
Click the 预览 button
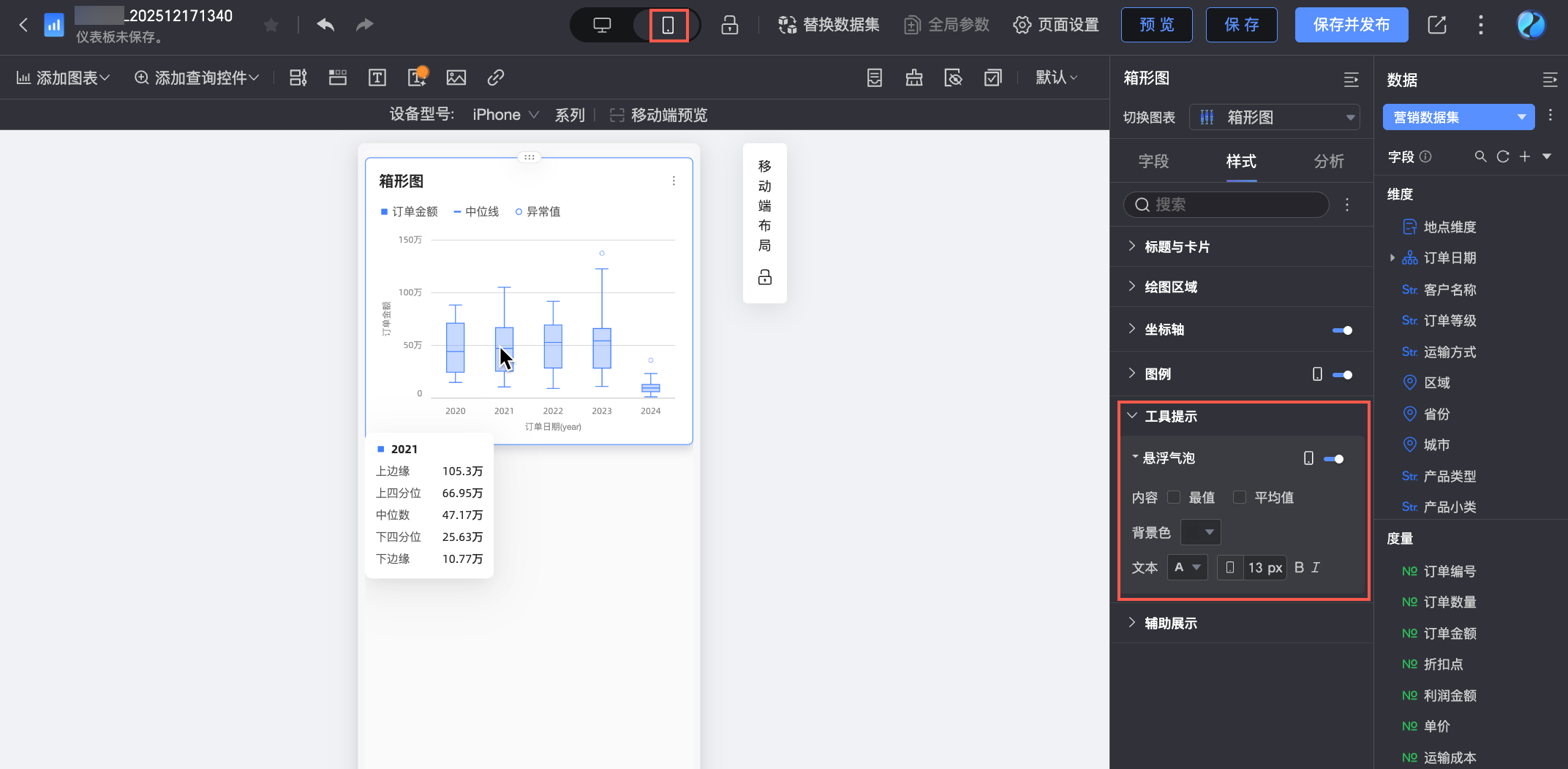[1157, 25]
